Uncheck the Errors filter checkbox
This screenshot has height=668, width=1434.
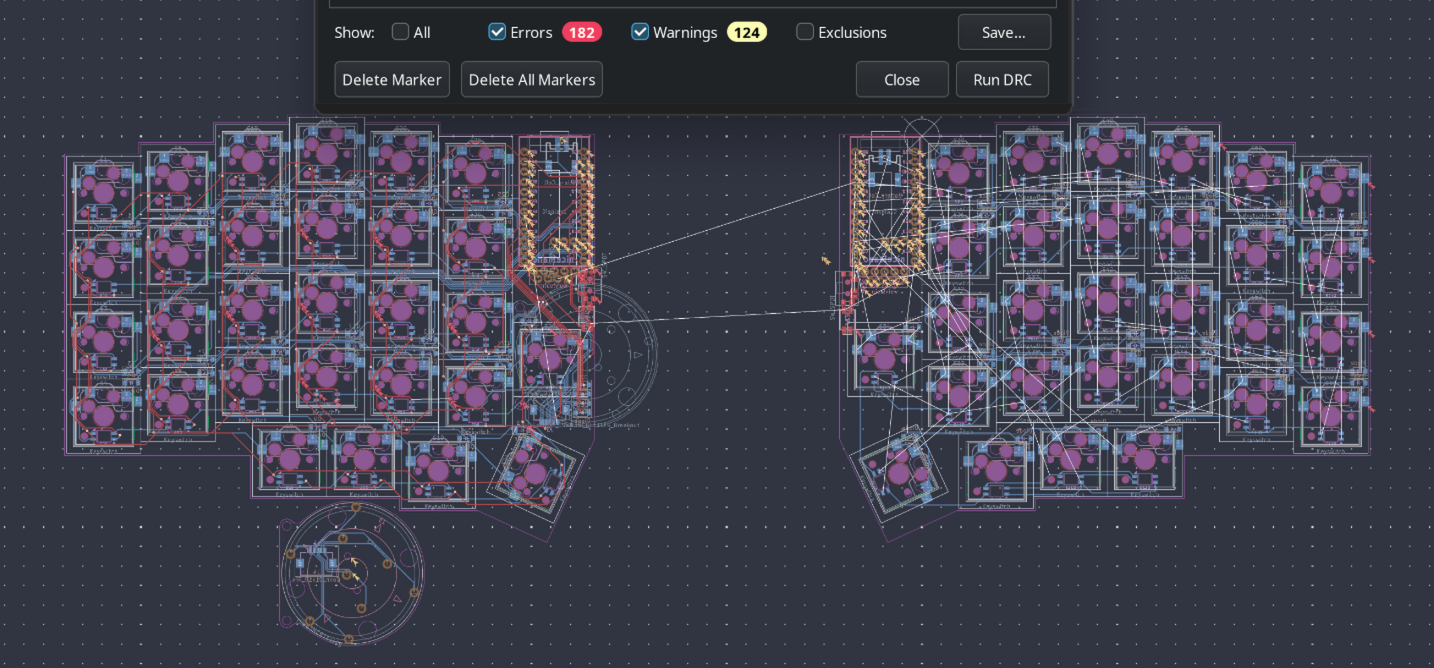click(497, 32)
